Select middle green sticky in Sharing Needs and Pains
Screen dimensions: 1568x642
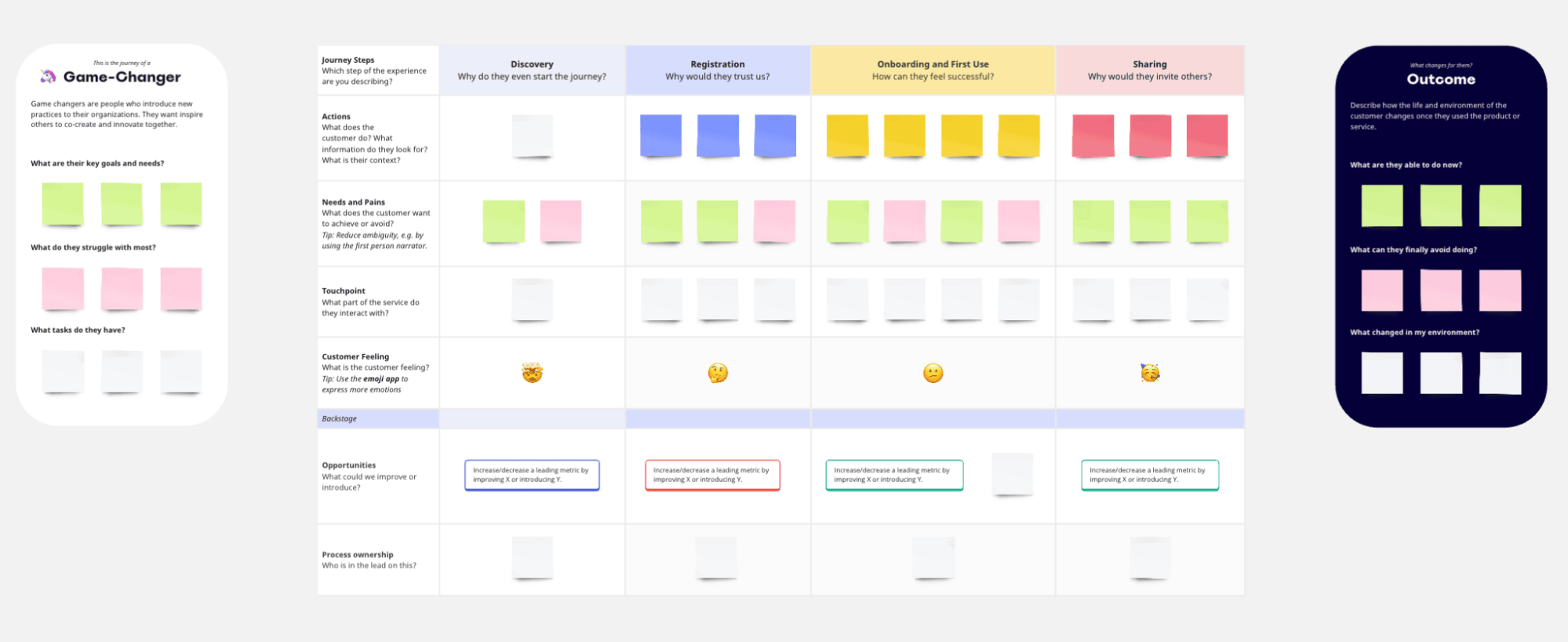[1150, 221]
